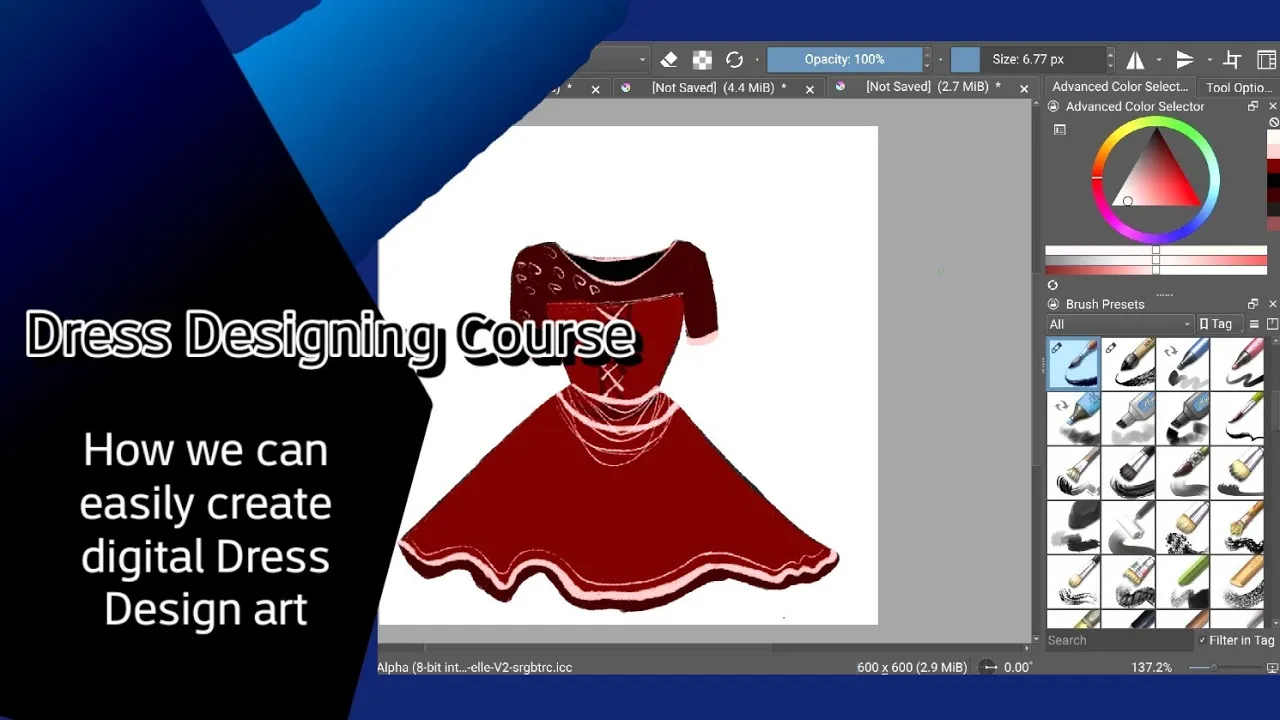Toggle the vertical mirror tool

click(1185, 60)
